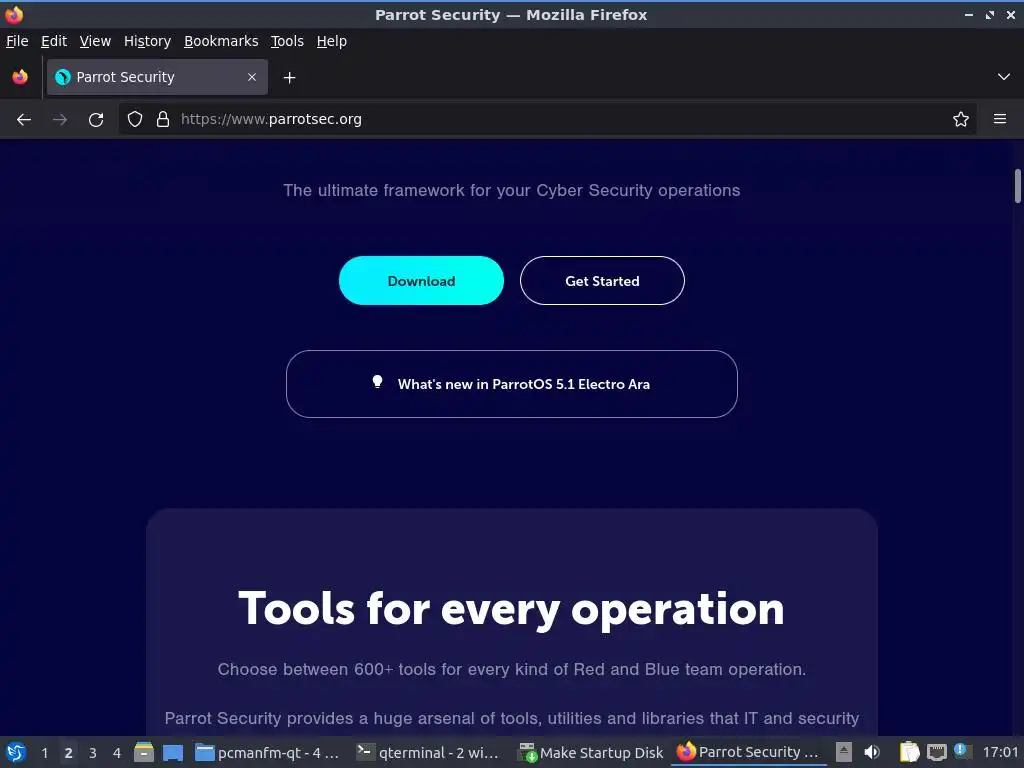Bookmark this page with the star
The width and height of the screenshot is (1024, 768).
(x=961, y=120)
